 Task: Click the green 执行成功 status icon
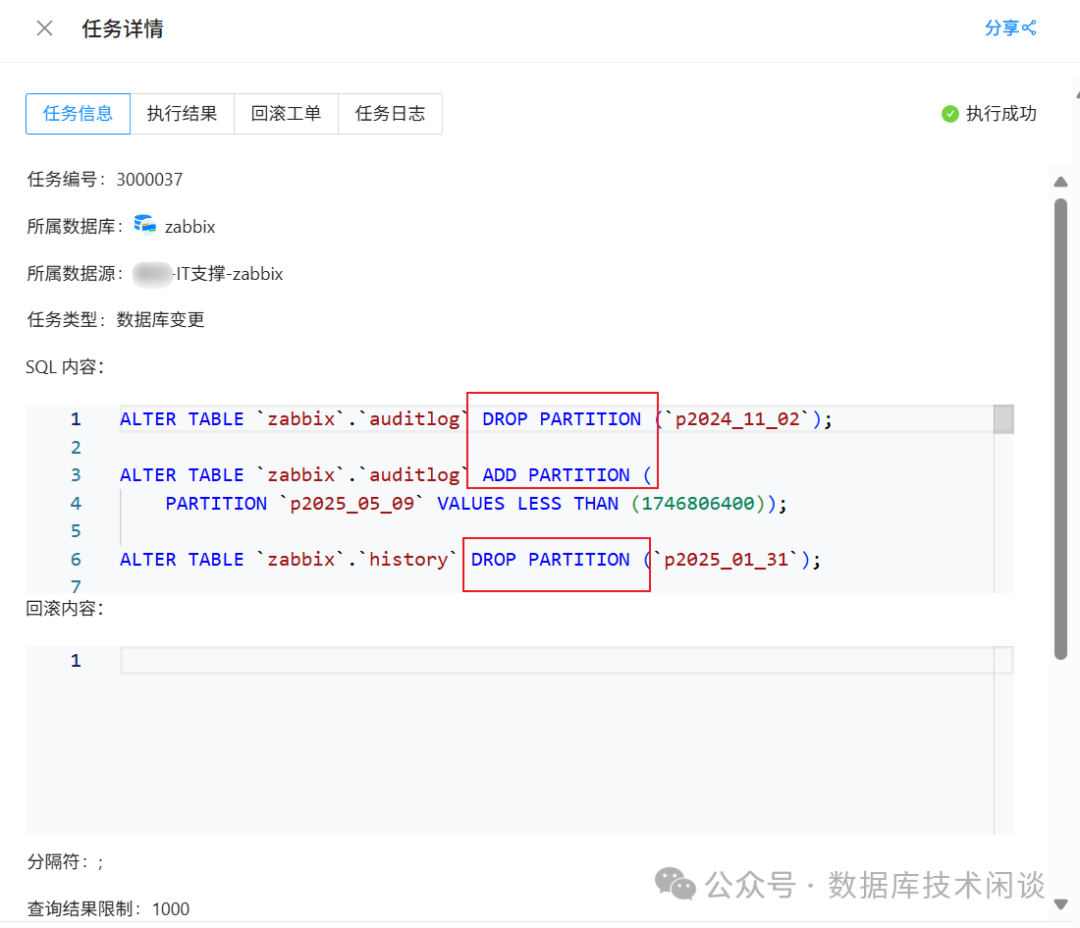tap(950, 114)
